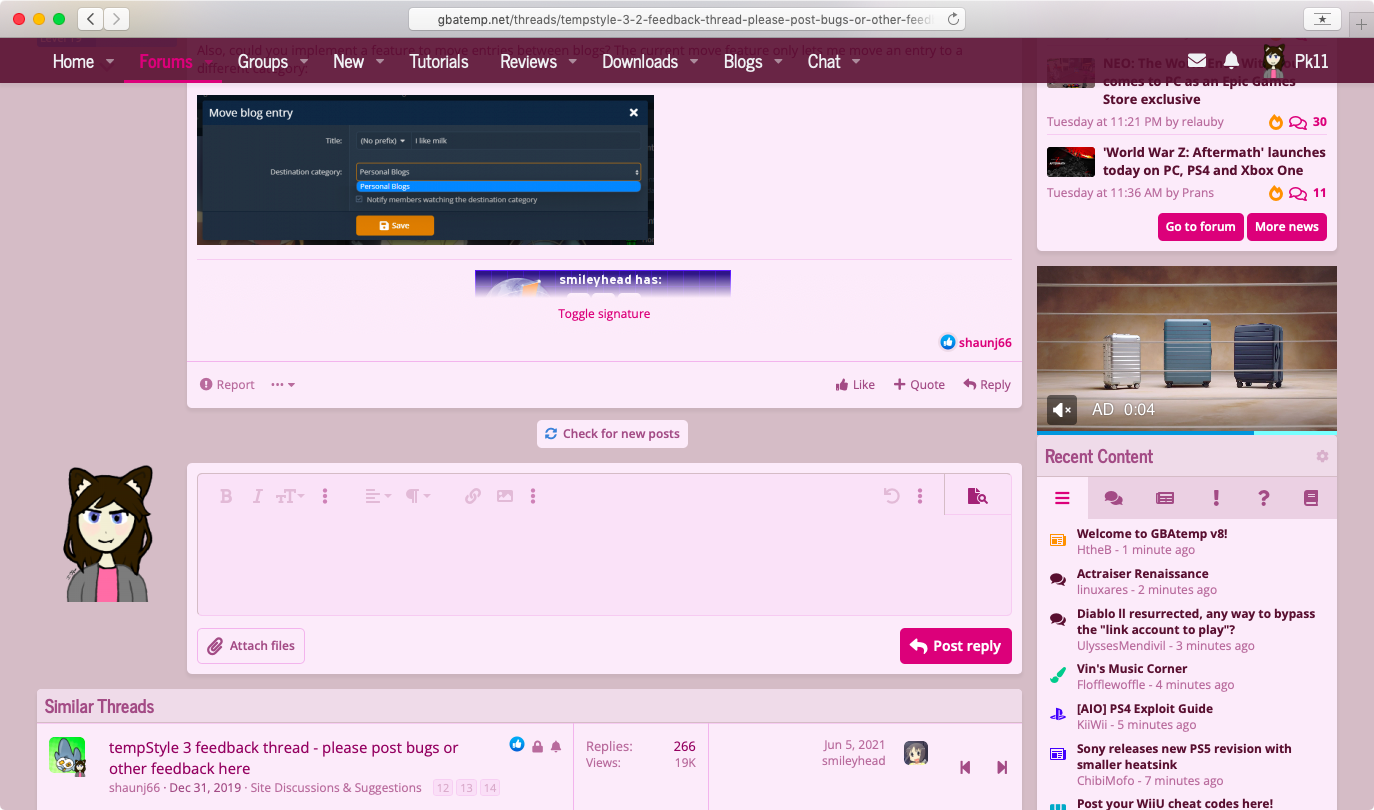Expand the Downloads dropdown arrow
The width and height of the screenshot is (1374, 810).
694,62
